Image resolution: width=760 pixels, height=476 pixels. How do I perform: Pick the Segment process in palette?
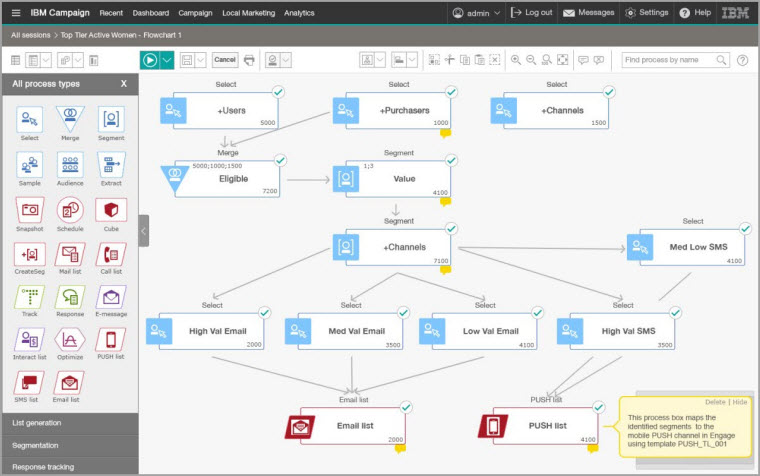(x=111, y=119)
